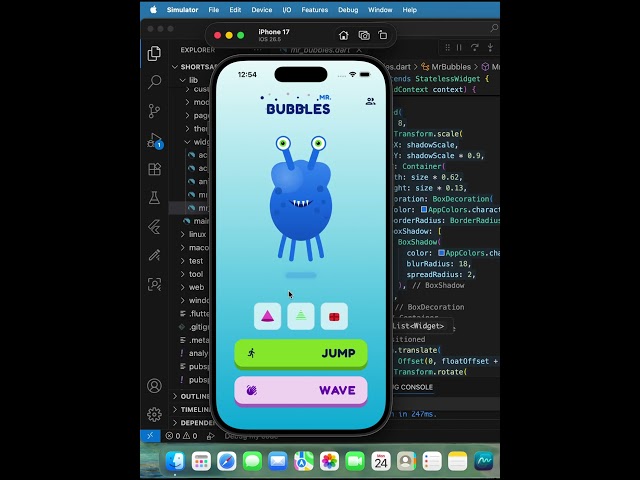Open Mail from the Dock
The width and height of the screenshot is (640, 480).
coord(278,462)
